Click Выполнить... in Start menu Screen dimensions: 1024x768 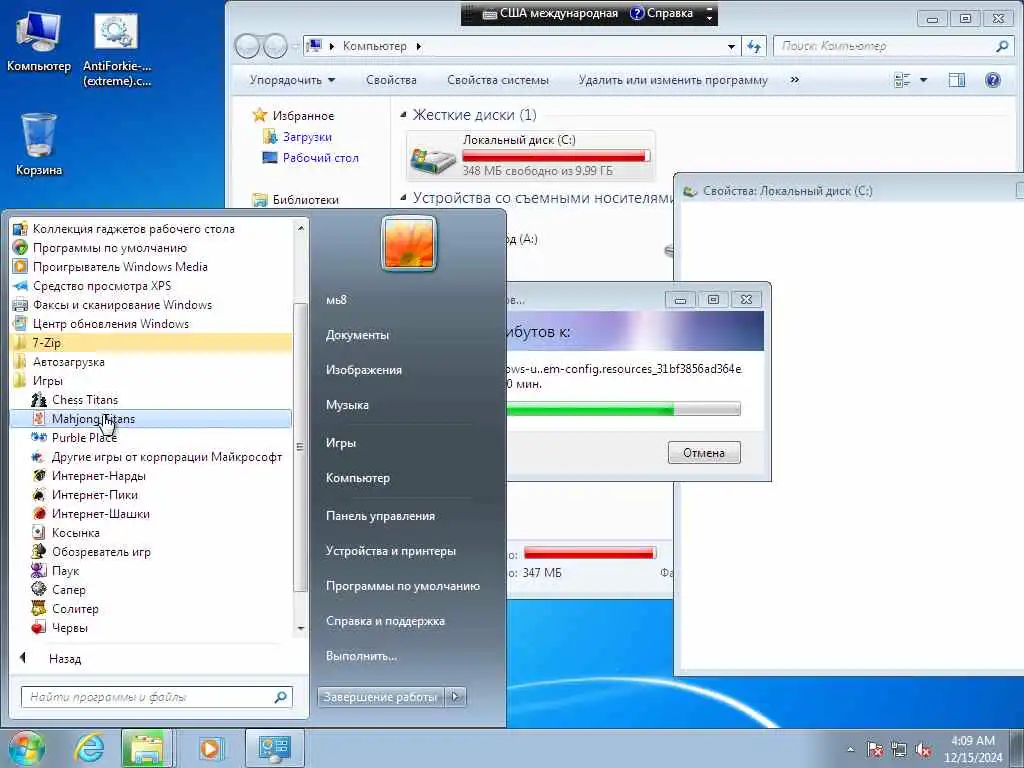(361, 656)
